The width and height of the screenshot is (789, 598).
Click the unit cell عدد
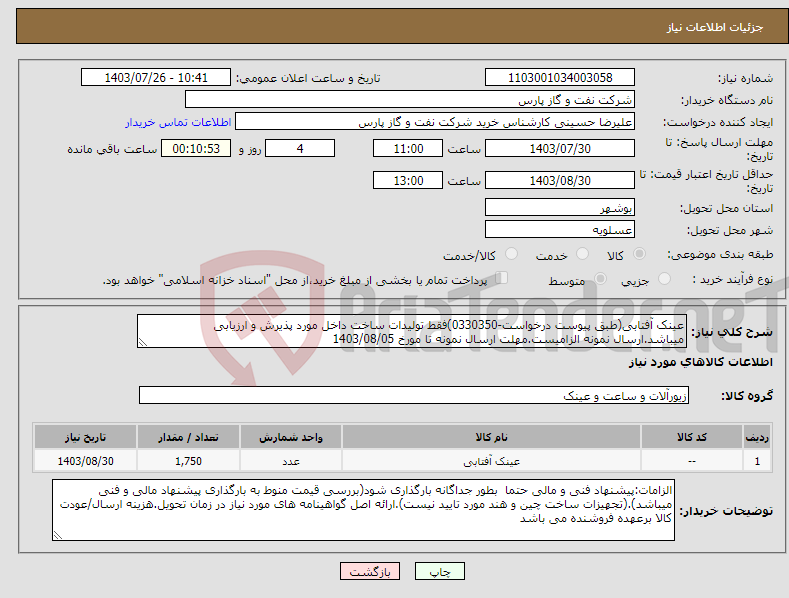pyautogui.click(x=291, y=461)
